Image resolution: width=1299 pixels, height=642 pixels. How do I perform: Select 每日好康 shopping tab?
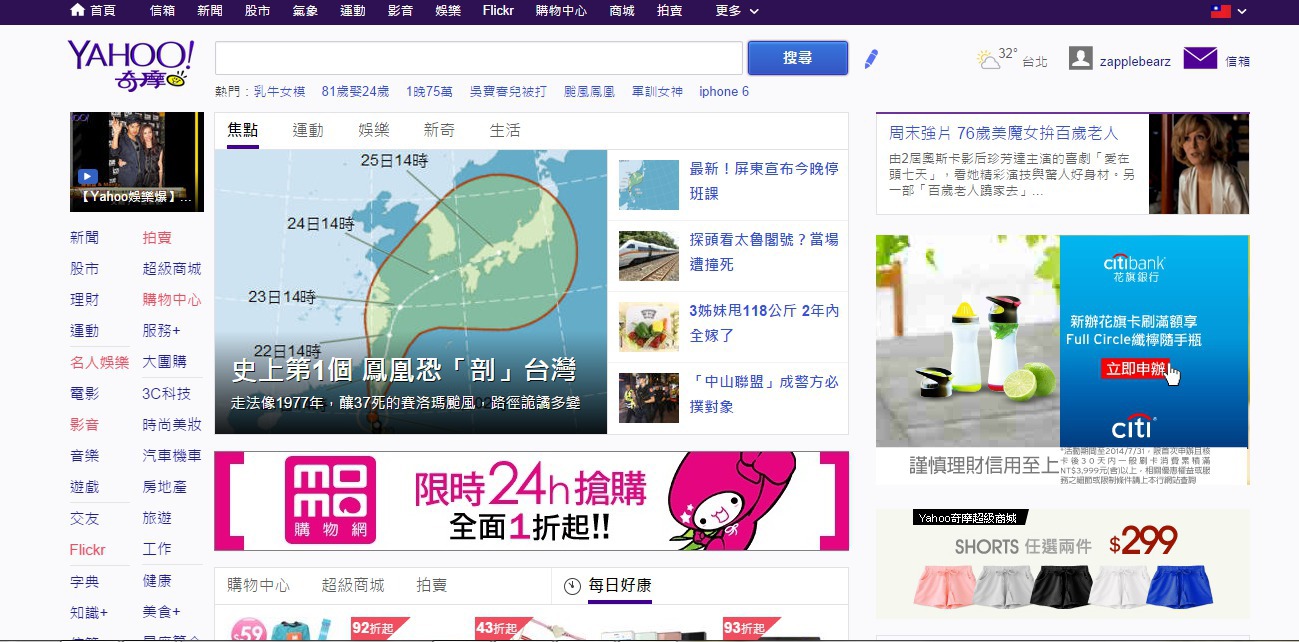(620, 585)
